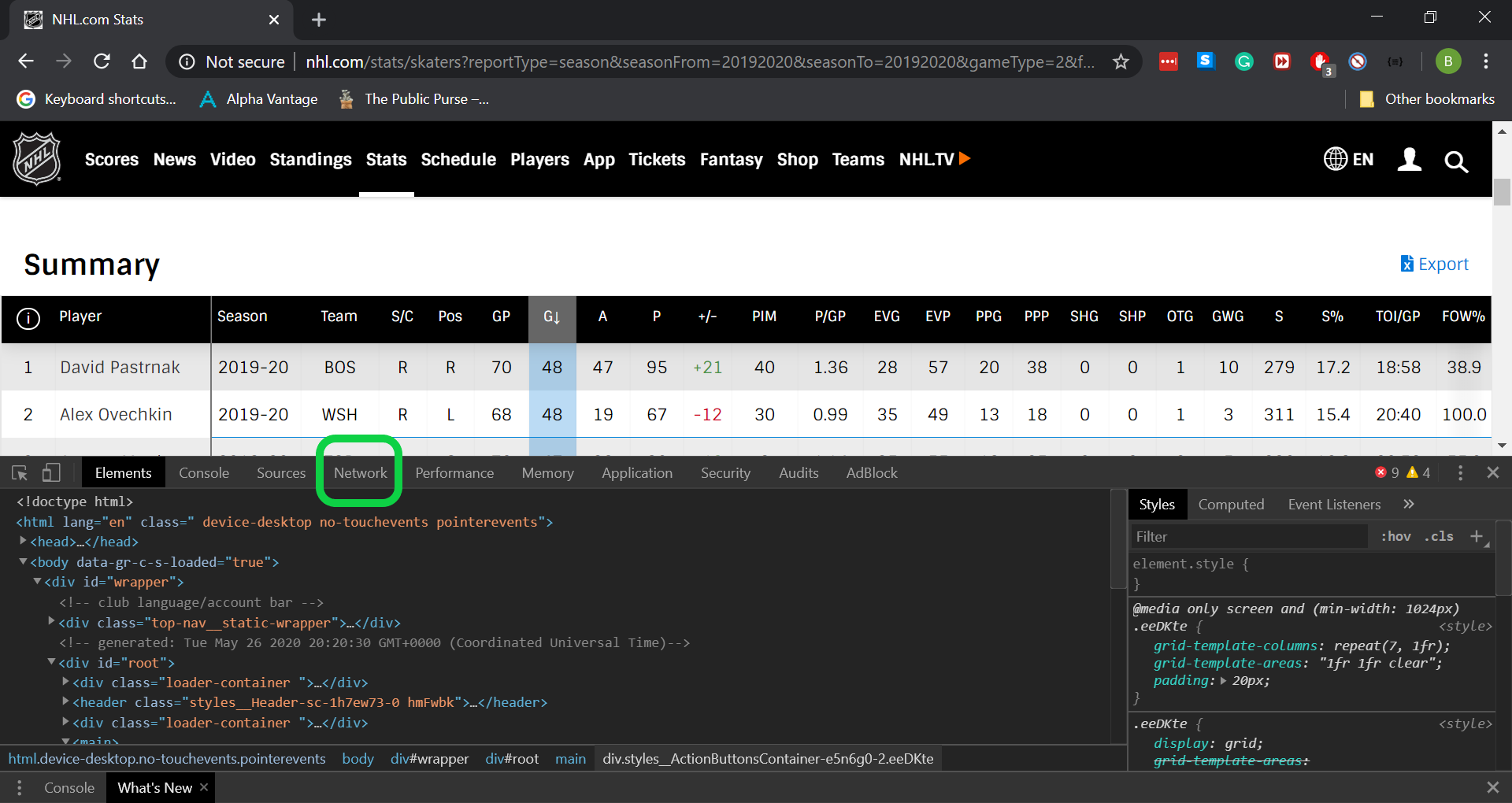The height and width of the screenshot is (803, 1512).
Task: Close the What's New drawer tab
Action: coord(204,786)
